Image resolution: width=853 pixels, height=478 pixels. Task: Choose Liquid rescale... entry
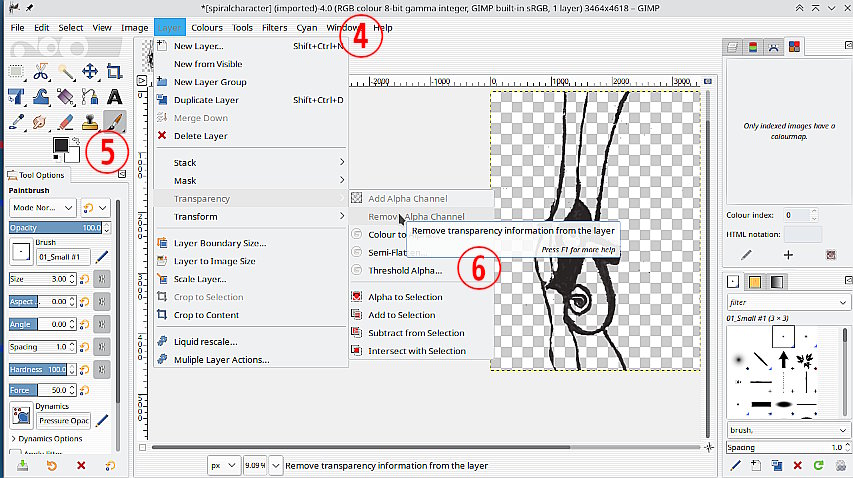(x=251, y=342)
